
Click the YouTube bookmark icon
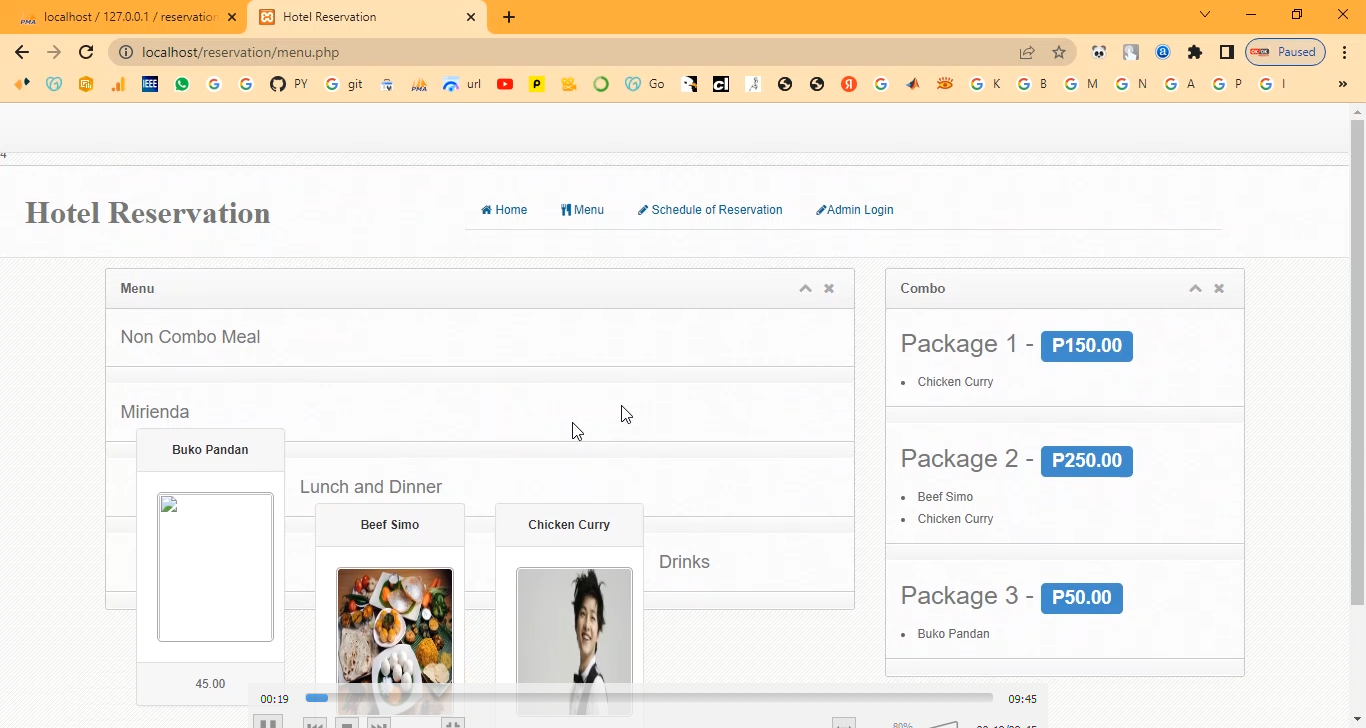coord(505,84)
